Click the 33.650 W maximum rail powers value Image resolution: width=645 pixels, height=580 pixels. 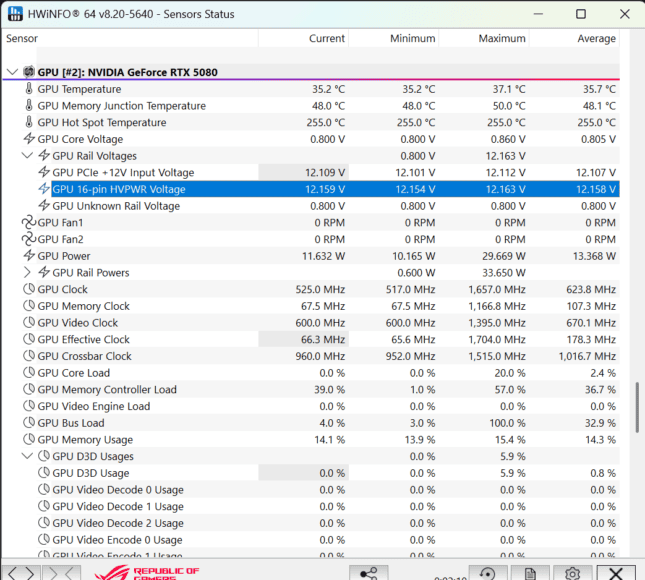(x=503, y=273)
